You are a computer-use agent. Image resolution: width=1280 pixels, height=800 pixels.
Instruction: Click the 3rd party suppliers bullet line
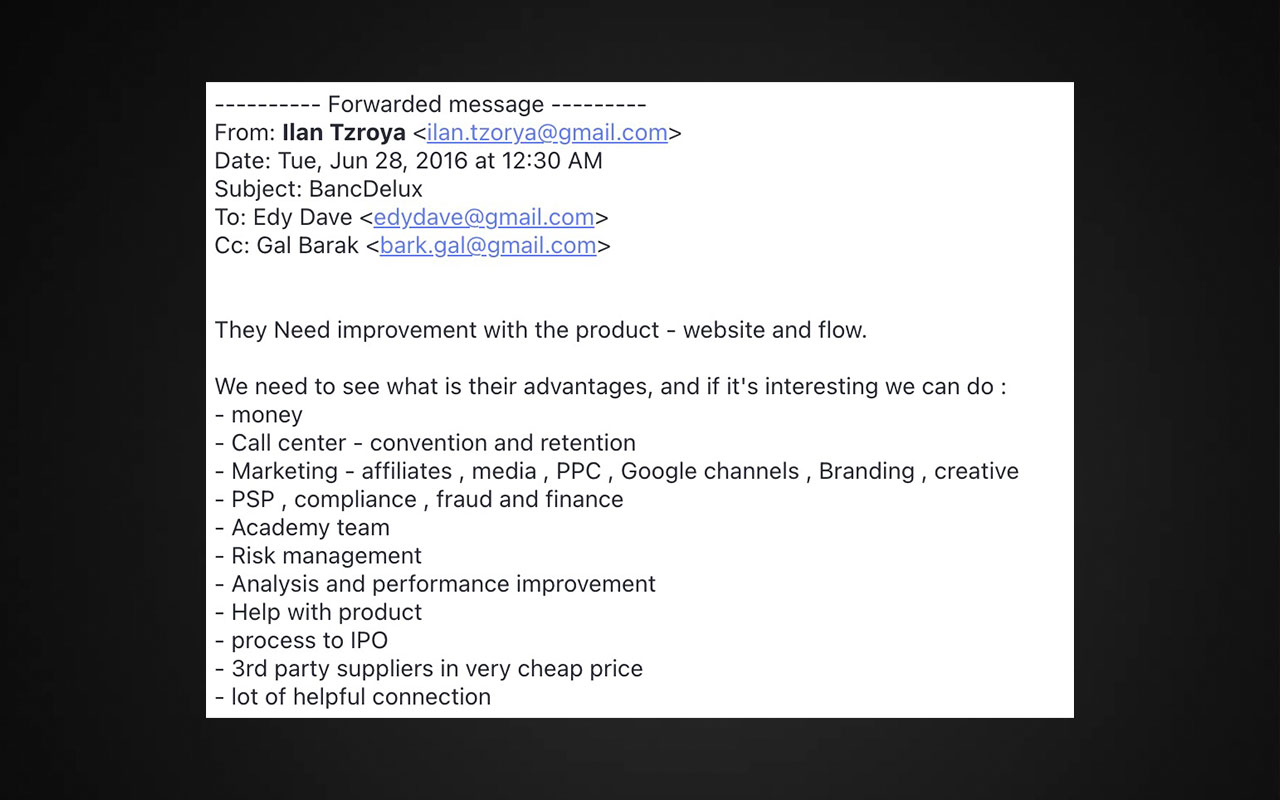click(x=429, y=668)
